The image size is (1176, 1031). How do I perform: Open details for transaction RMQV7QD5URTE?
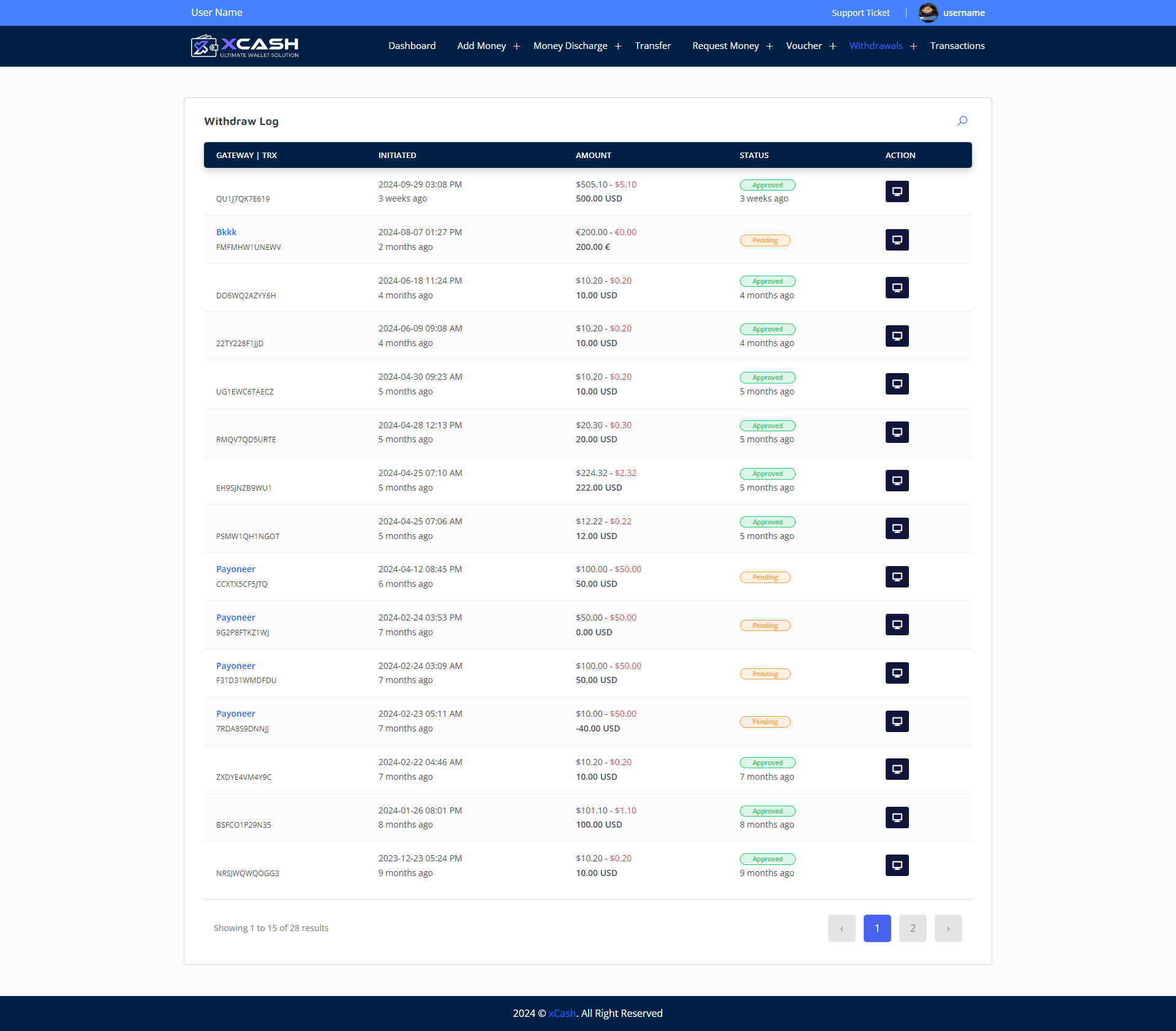coord(897,432)
